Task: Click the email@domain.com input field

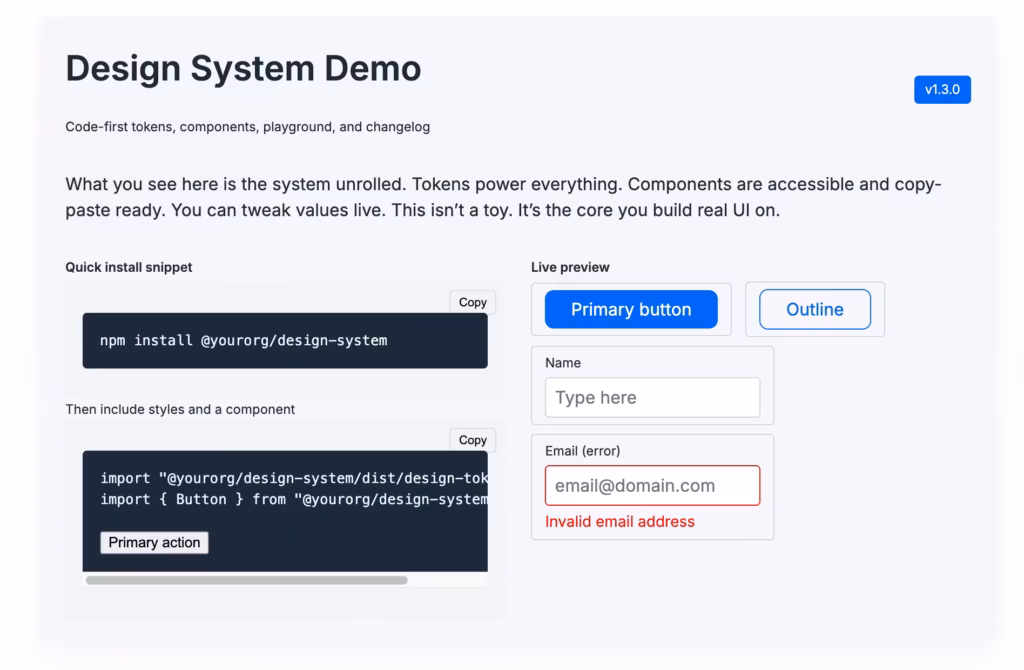Action: (x=652, y=485)
